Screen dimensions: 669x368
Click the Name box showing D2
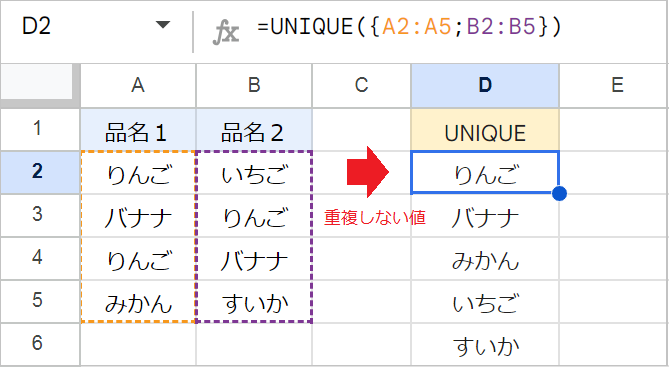click(96, 27)
